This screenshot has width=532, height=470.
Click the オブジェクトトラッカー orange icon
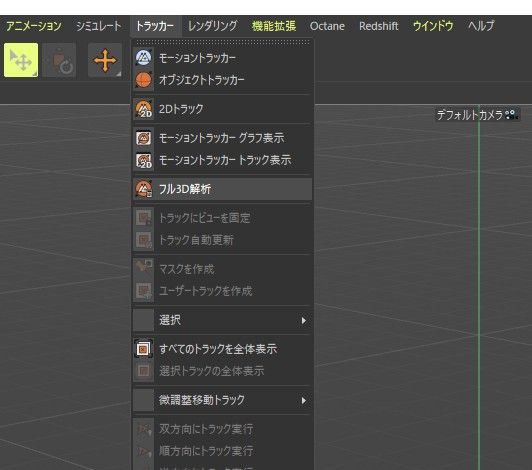pos(144,80)
